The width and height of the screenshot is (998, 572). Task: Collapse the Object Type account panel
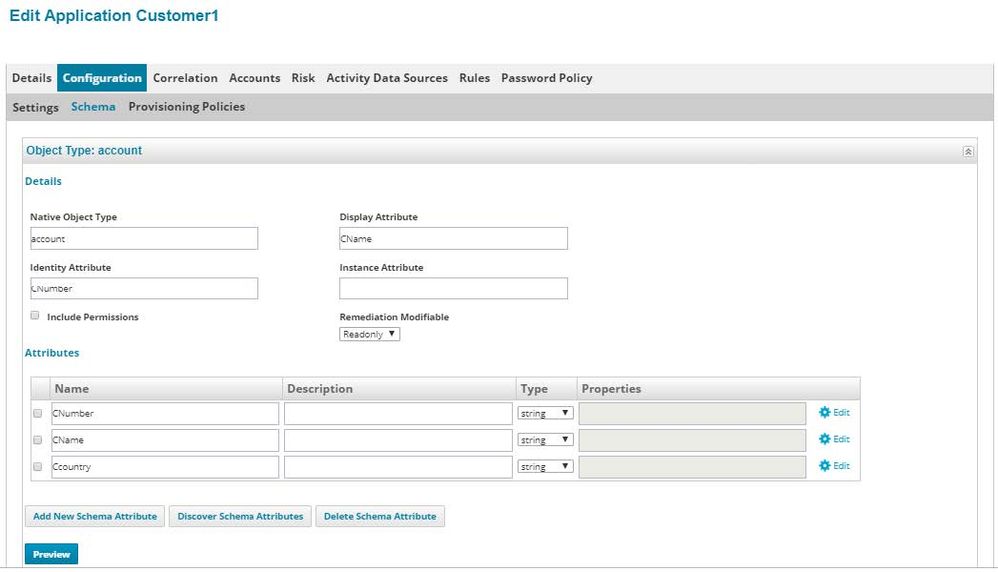[967, 151]
